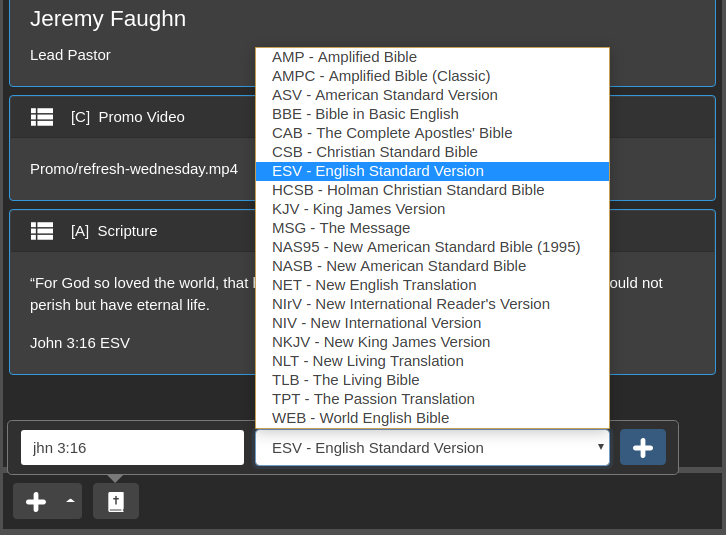
Task: Click the [C] Promo Video item title
Action: 128,117
